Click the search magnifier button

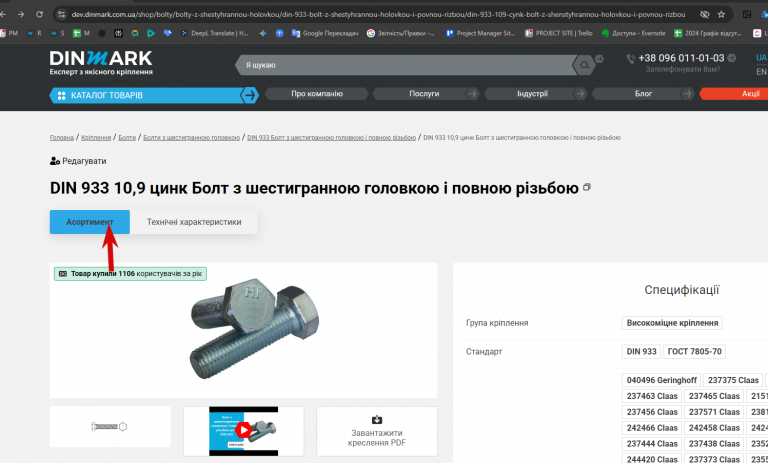tap(584, 65)
